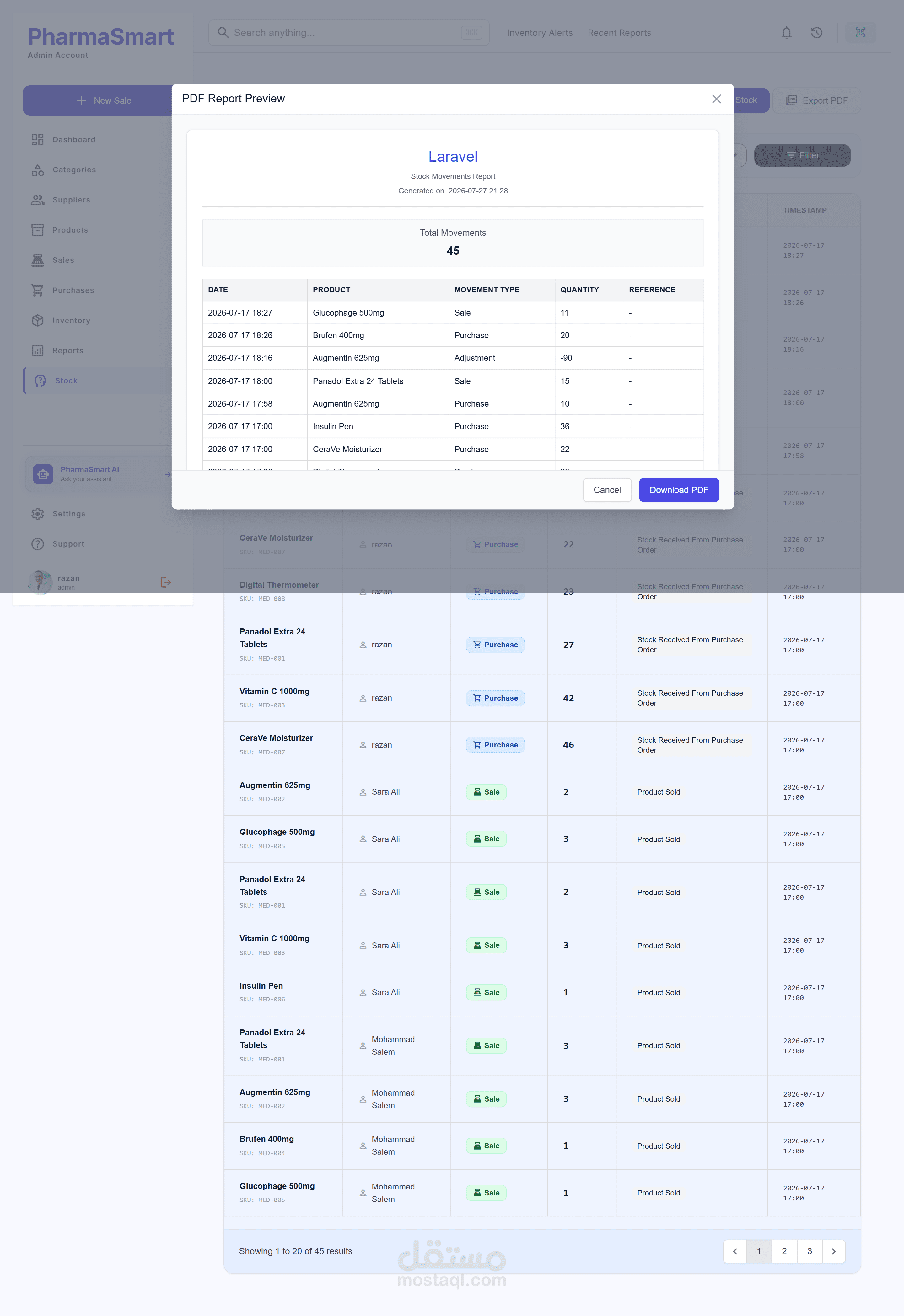
Task: Click the PharmaSmart logo text
Action: click(101, 37)
